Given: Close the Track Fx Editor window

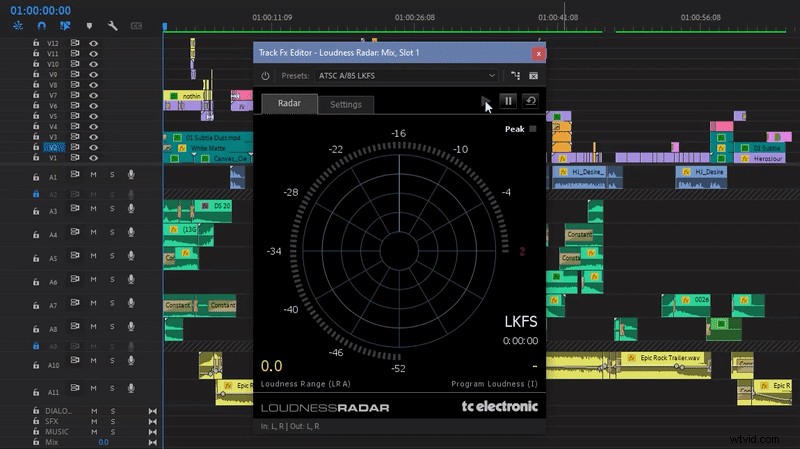Looking at the screenshot, I should [x=538, y=54].
